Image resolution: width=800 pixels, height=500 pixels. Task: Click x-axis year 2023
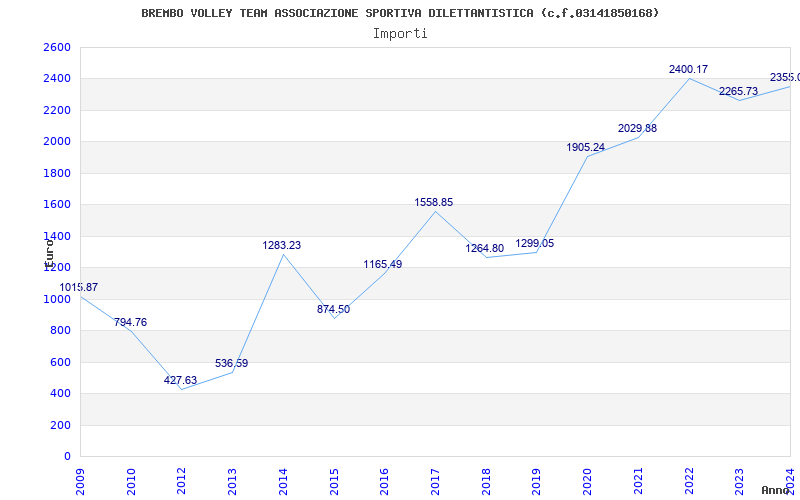coord(740,481)
